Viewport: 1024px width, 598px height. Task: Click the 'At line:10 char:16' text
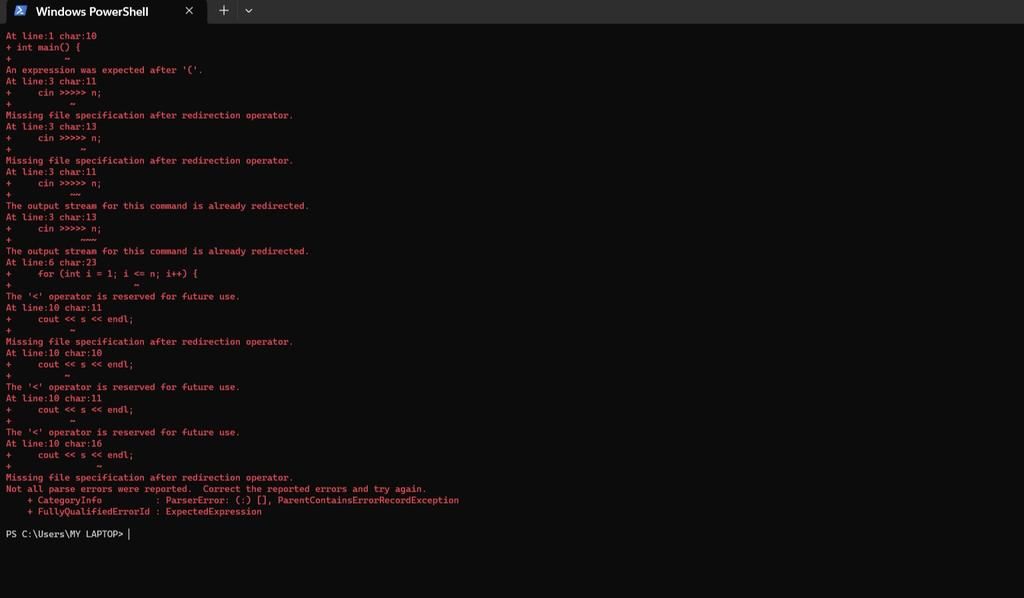point(55,443)
